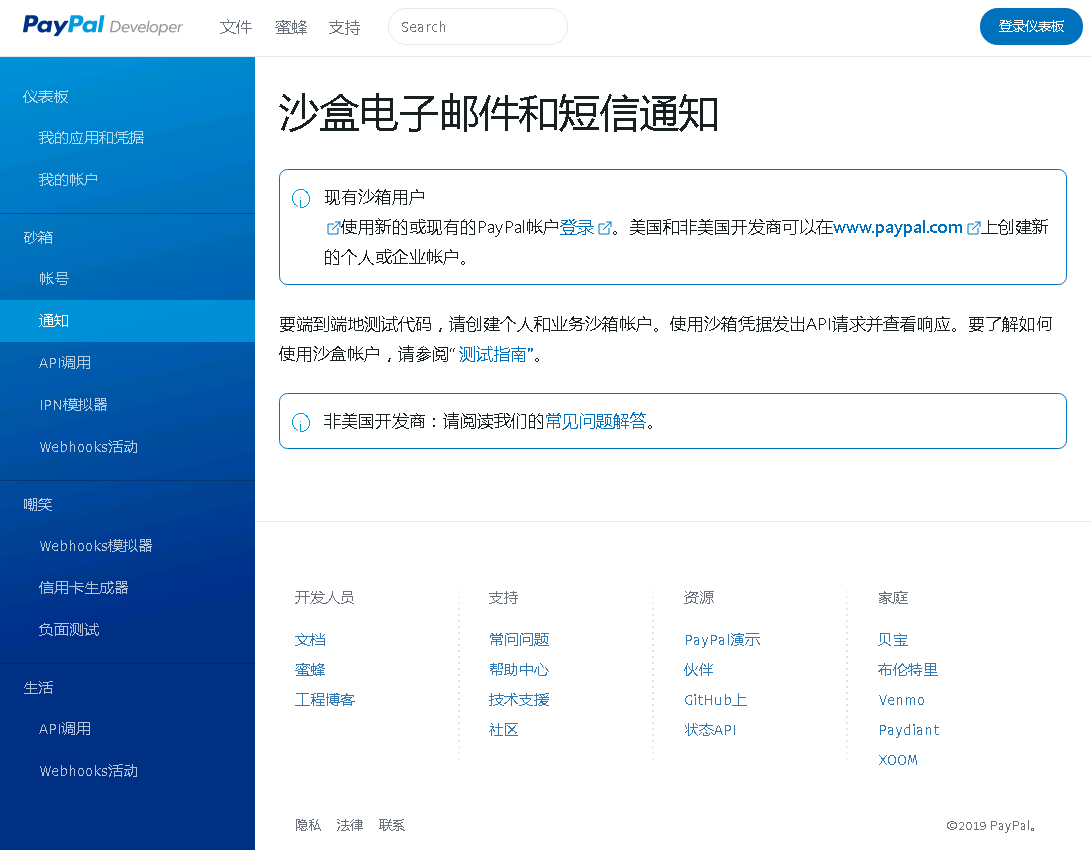Select 砂箱 sidebar heading
Viewport: 1091px width, 850px height.
38,237
